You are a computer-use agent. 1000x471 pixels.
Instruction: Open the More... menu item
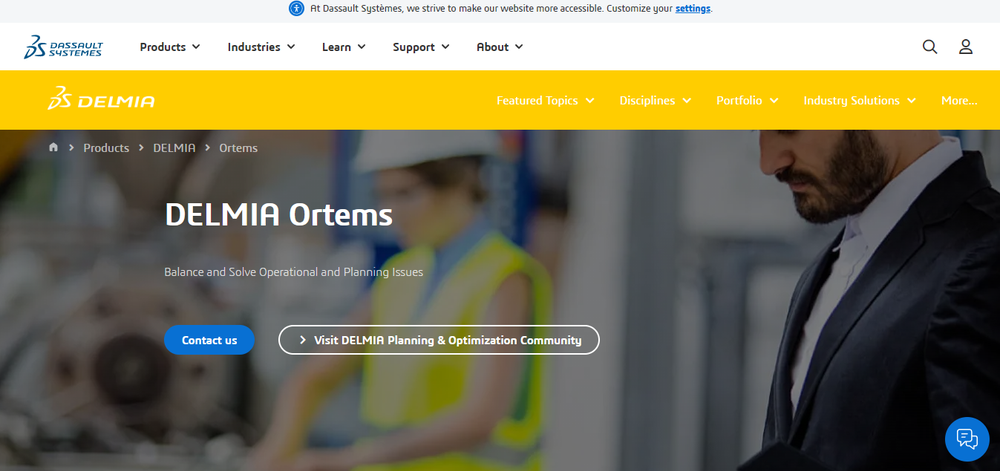(959, 100)
